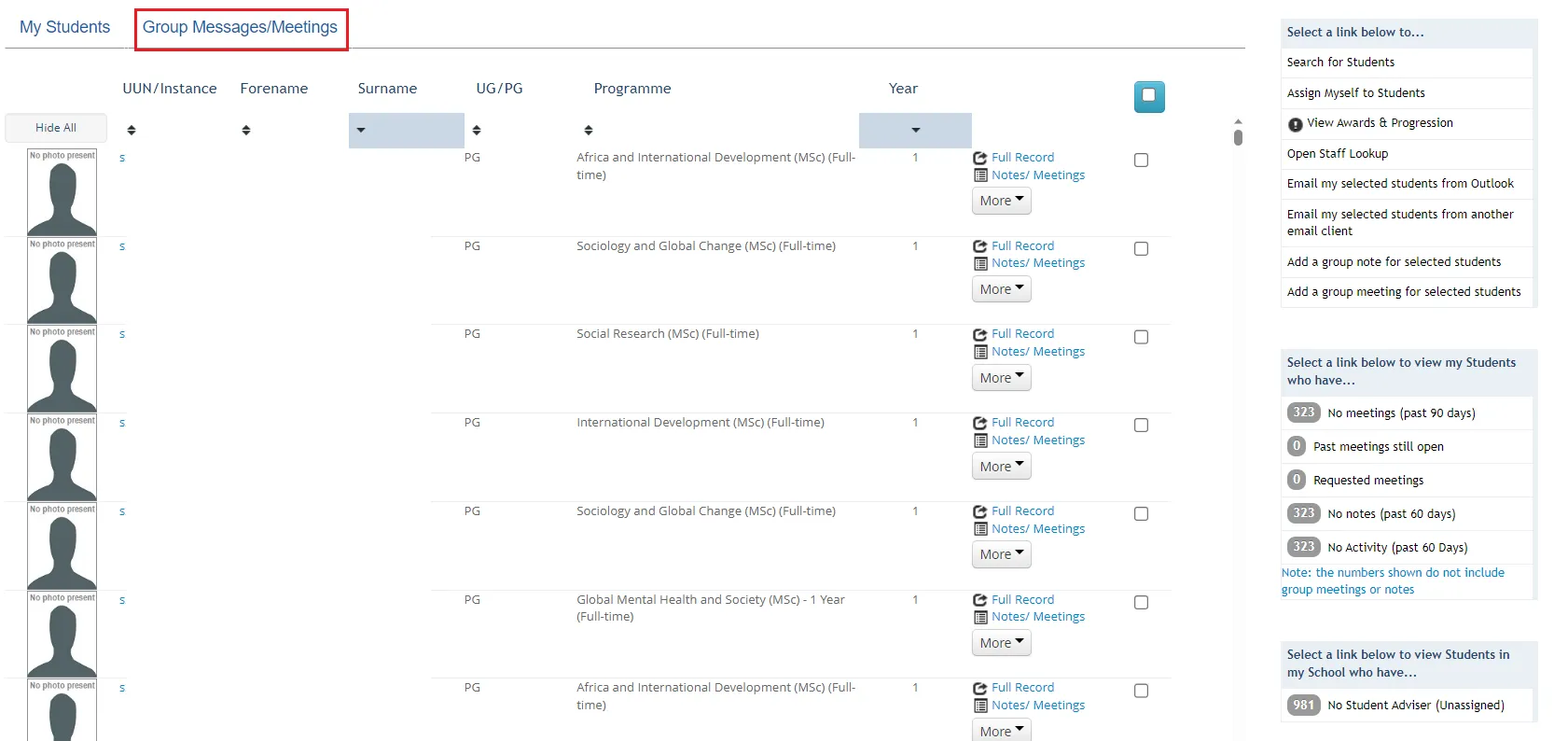The width and height of the screenshot is (1568, 741).
Task: Open the Group Messages/Meetings tab
Action: [x=240, y=27]
